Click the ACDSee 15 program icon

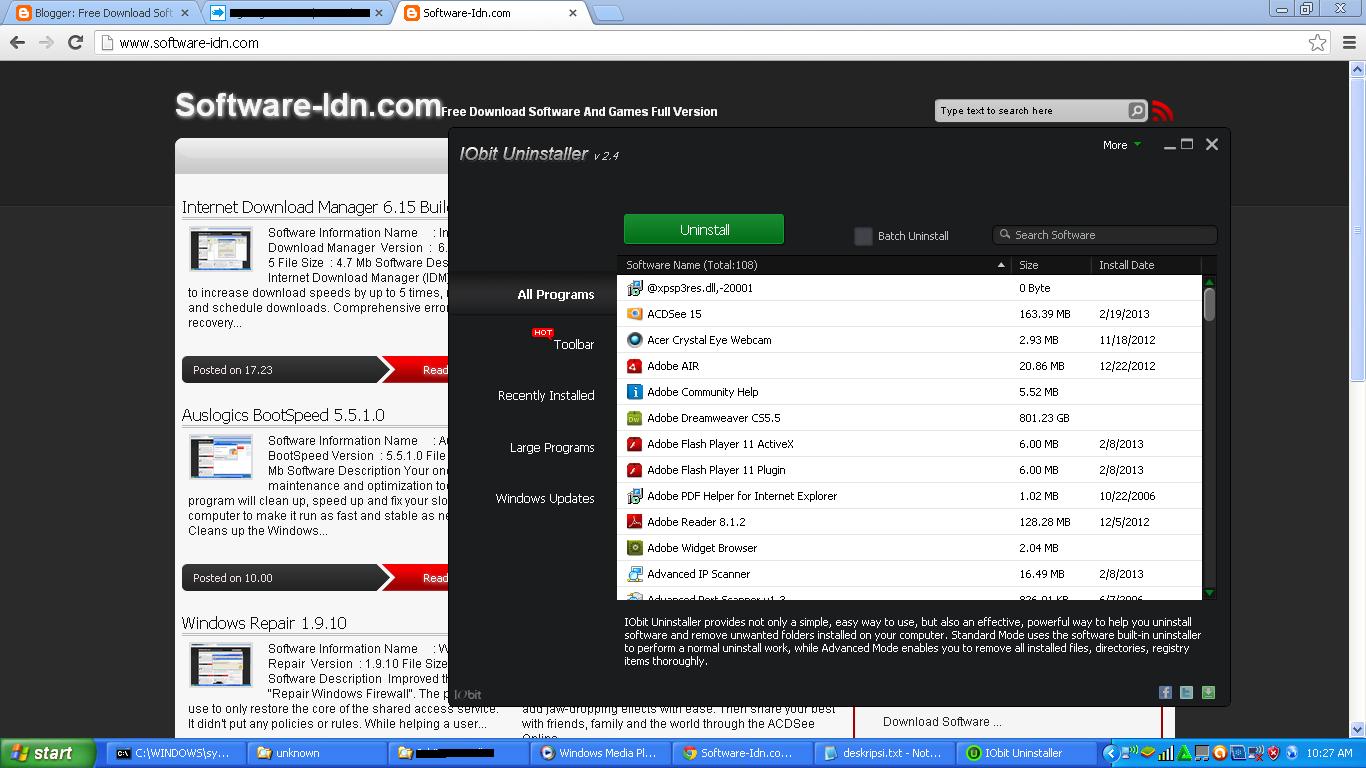(x=634, y=314)
